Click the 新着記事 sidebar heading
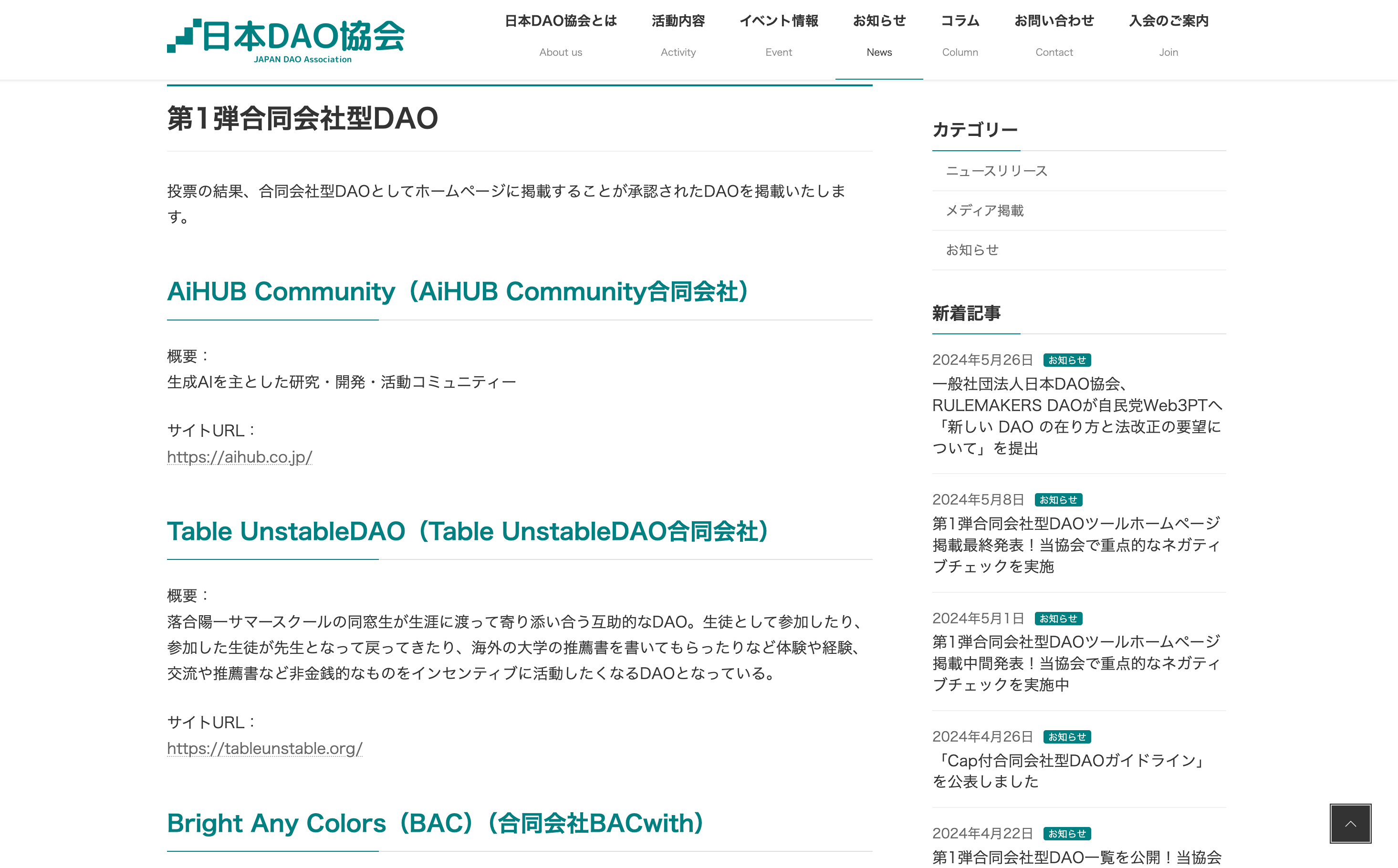This screenshot has height=868, width=1398. (x=966, y=313)
